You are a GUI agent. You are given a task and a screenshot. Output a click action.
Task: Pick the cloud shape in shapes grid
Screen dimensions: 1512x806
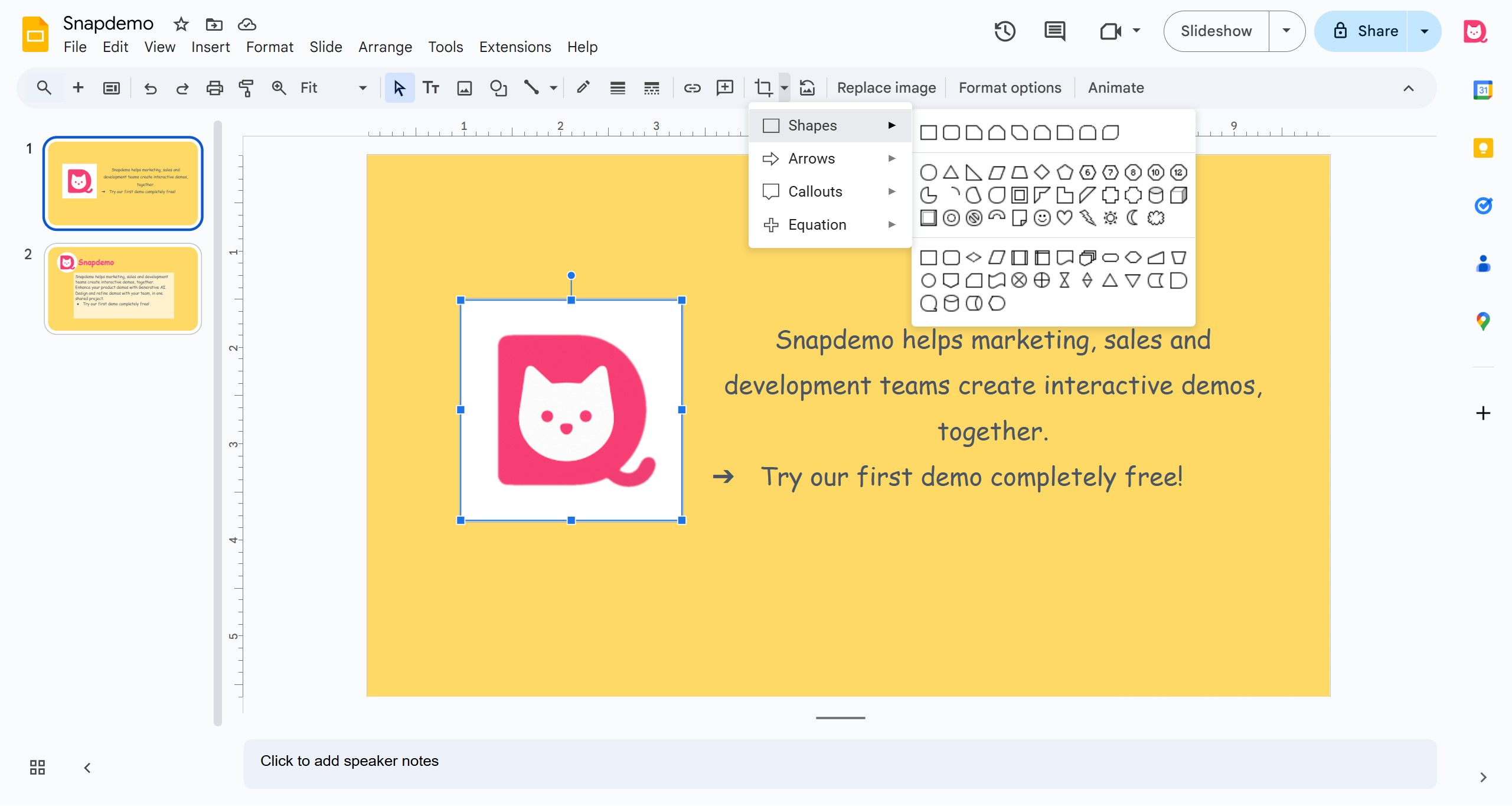(x=1156, y=218)
